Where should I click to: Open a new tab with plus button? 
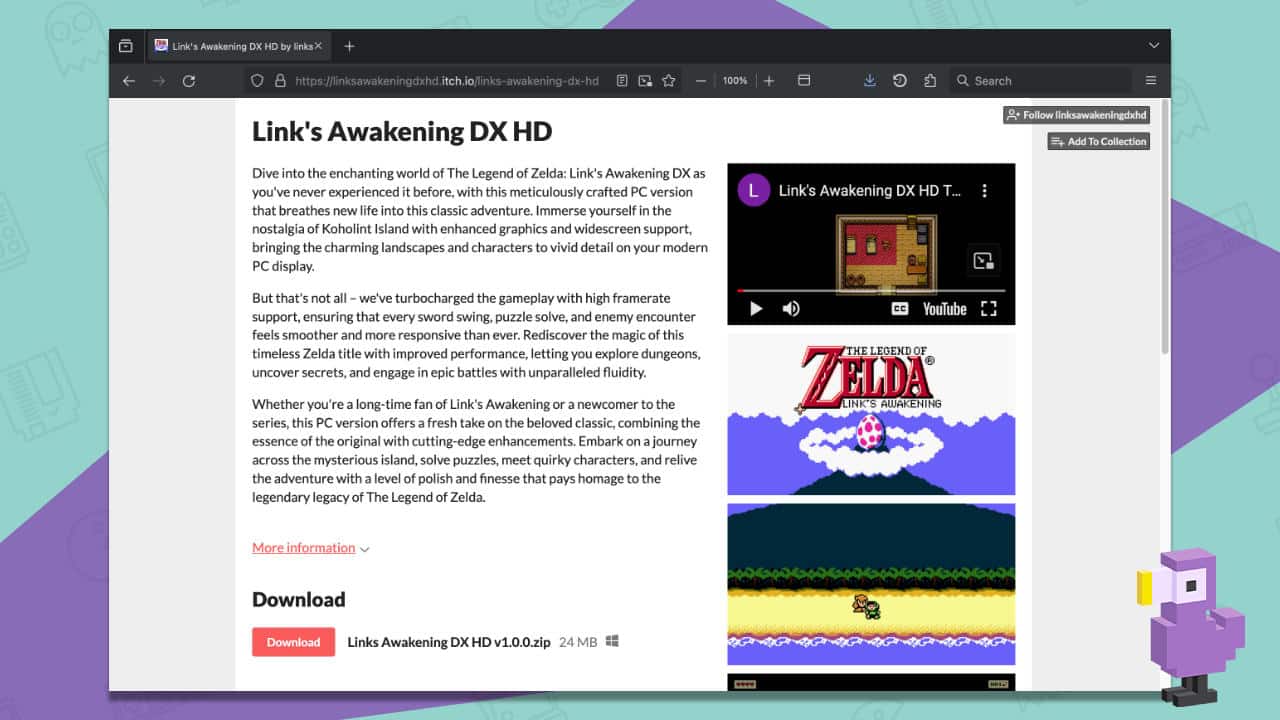[349, 46]
